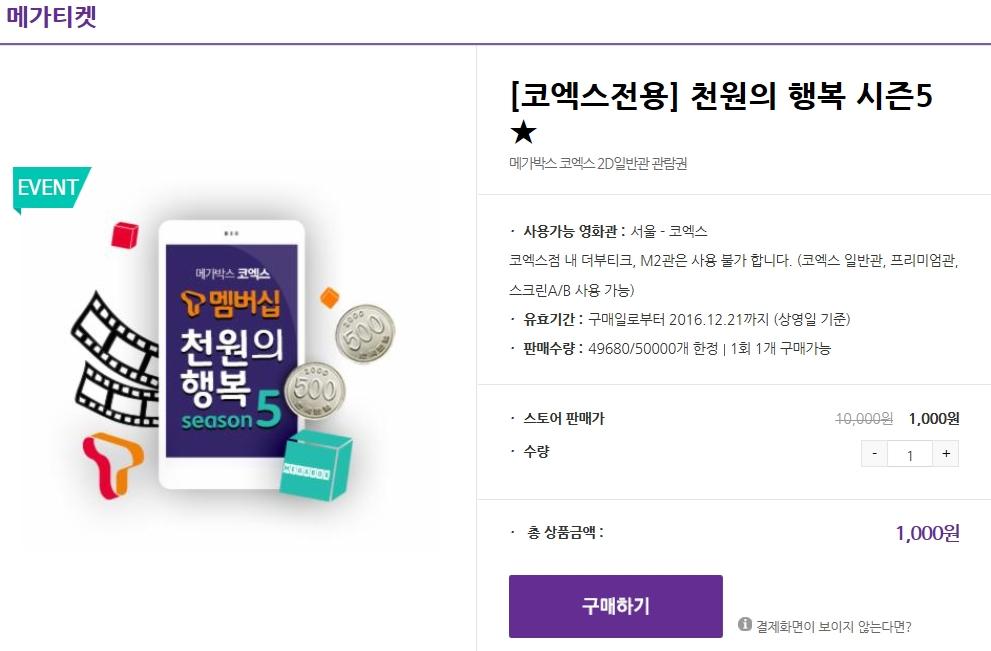
Task: Click the 메가티켓 header title
Action: click(51, 16)
